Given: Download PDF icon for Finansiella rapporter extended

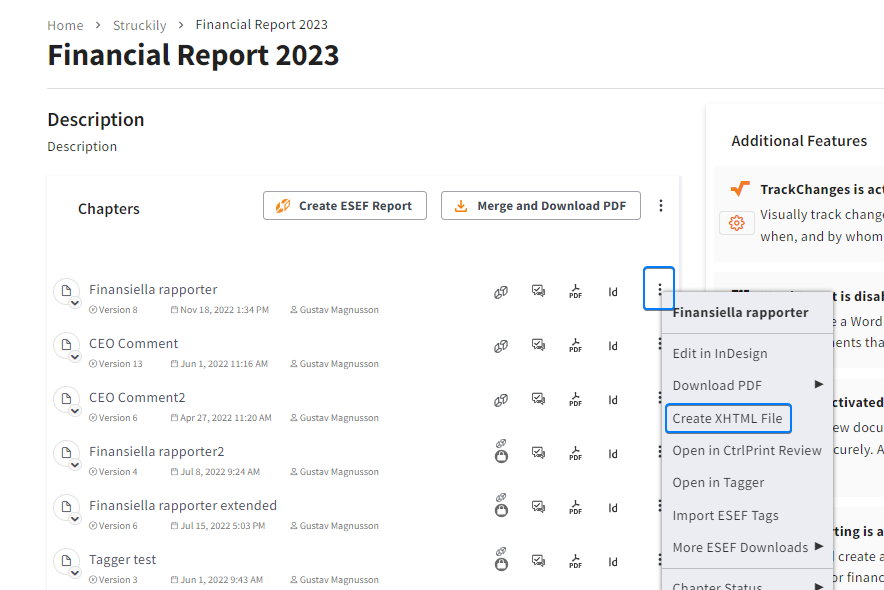Looking at the screenshot, I should click(x=576, y=508).
